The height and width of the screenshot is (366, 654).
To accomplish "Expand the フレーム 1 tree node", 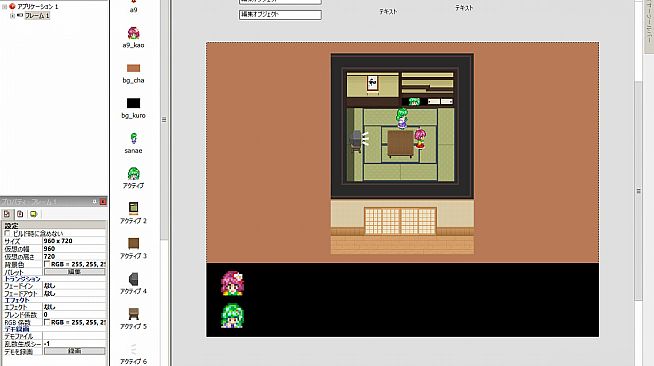I will [x=12, y=15].
